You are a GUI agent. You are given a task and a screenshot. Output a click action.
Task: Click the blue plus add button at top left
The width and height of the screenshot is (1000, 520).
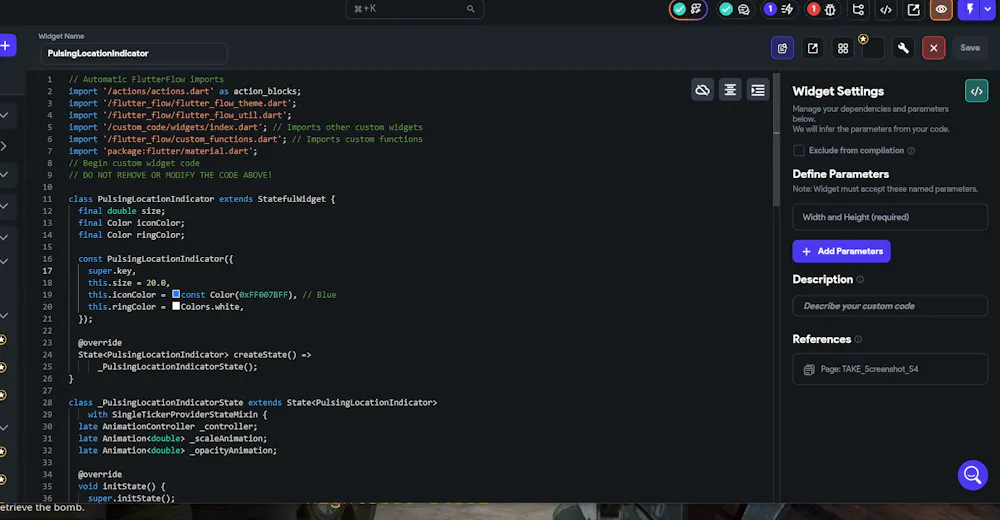click(x=6, y=45)
